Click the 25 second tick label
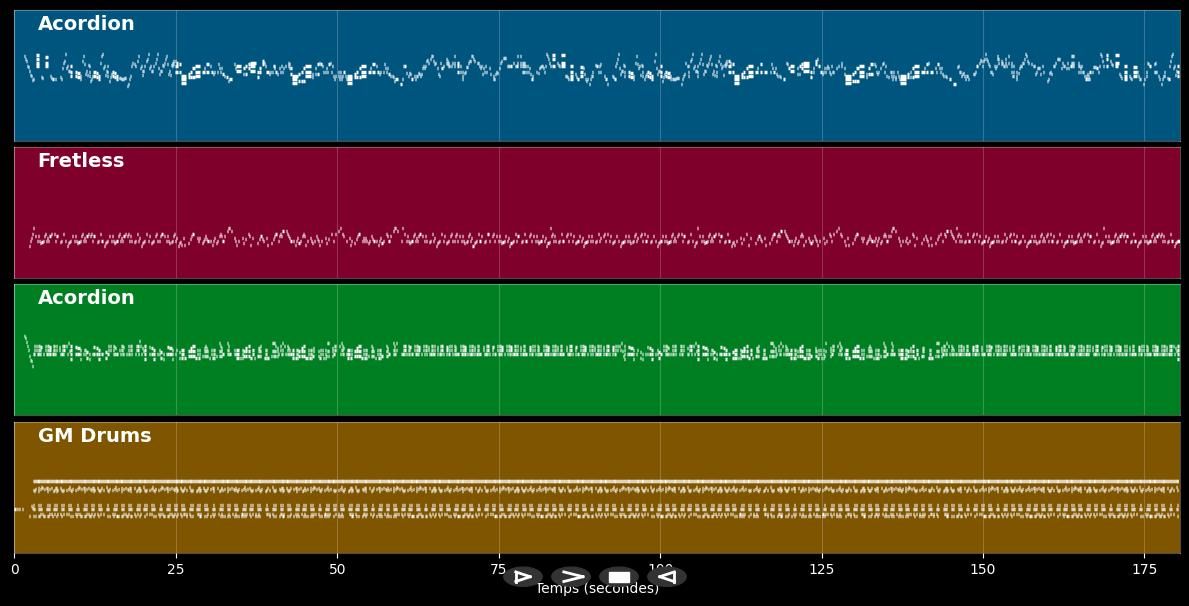This screenshot has height=606, width=1189. 176,570
